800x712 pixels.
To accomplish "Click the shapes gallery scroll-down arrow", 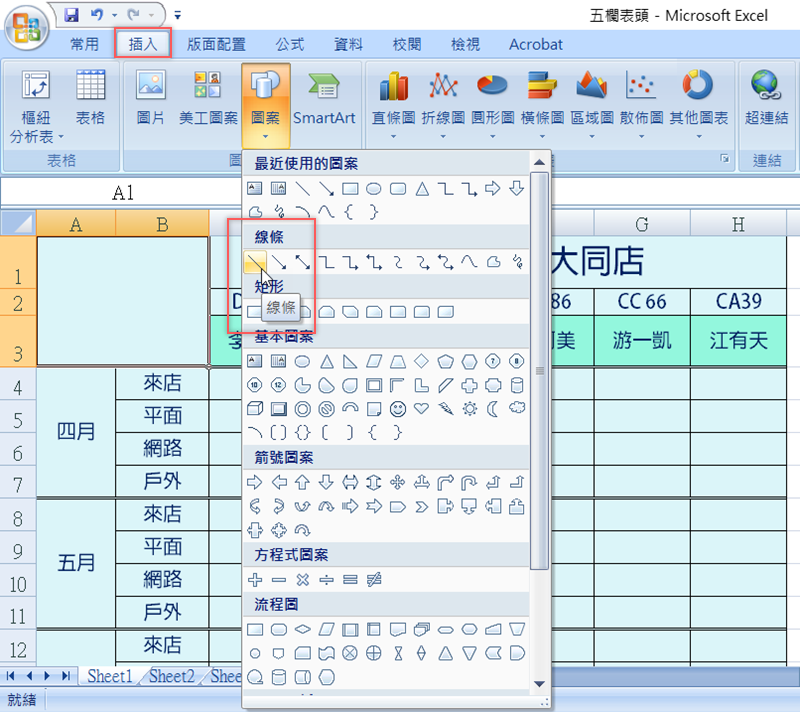I will click(x=540, y=683).
